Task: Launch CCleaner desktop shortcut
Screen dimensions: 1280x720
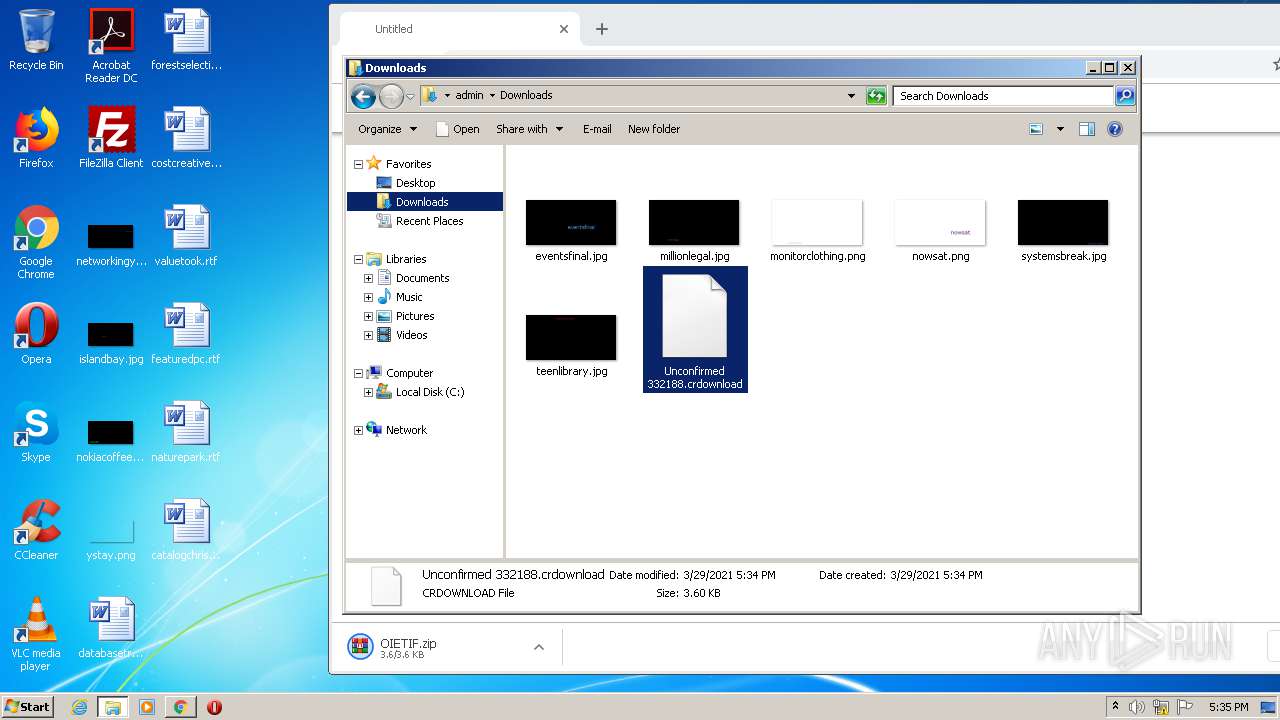Action: (x=36, y=530)
